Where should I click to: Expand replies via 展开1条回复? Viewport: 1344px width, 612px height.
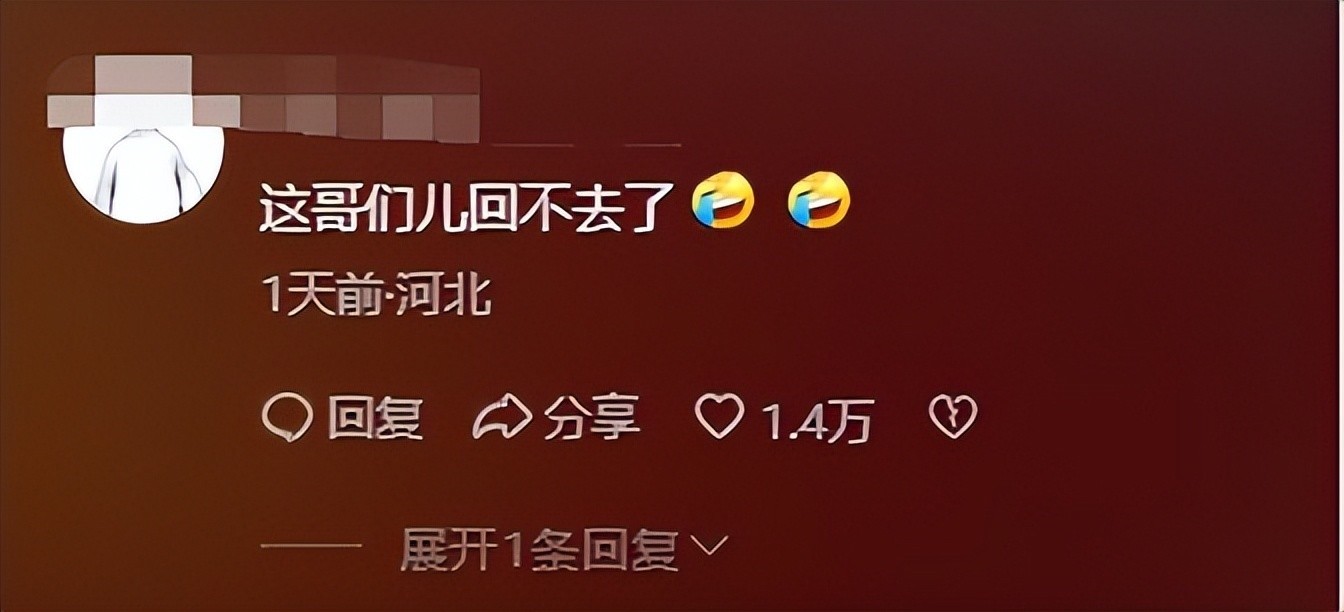[x=539, y=550]
